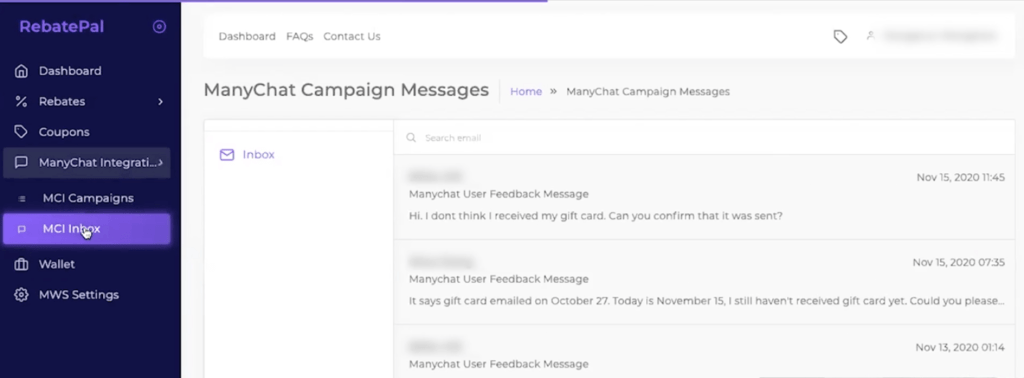
Task: Open the user profile icon menu
Action: point(870,36)
